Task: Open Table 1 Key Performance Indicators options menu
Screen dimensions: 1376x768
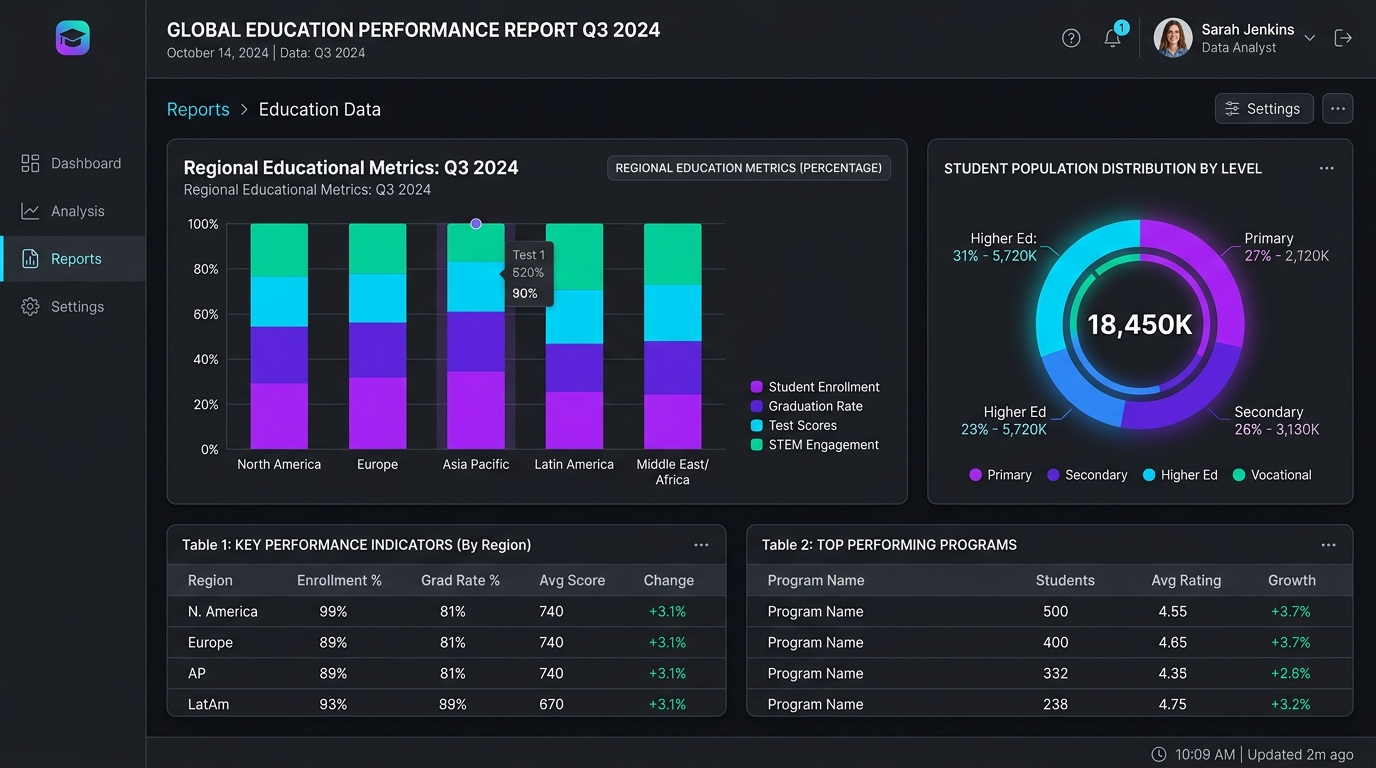Action: (701, 545)
